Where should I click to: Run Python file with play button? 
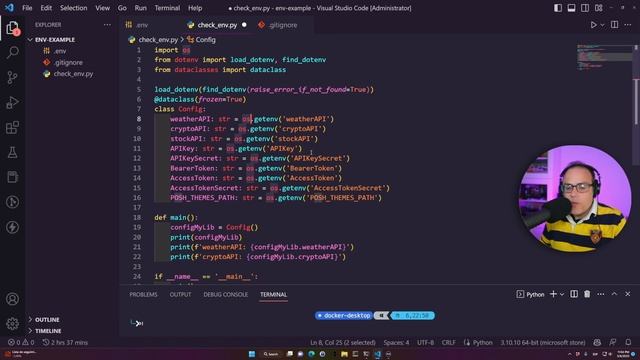click(x=593, y=25)
